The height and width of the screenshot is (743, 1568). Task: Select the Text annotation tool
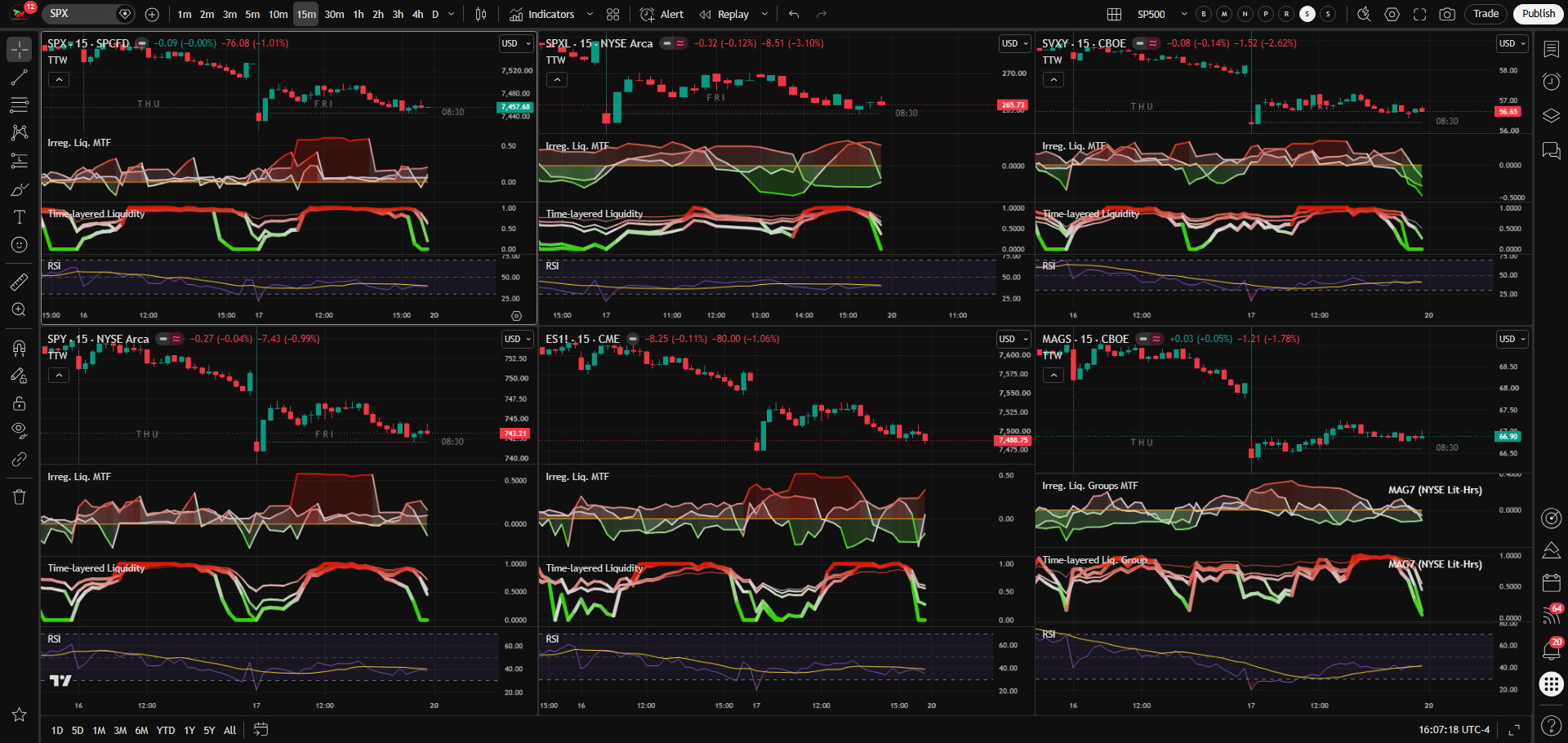pos(19,217)
